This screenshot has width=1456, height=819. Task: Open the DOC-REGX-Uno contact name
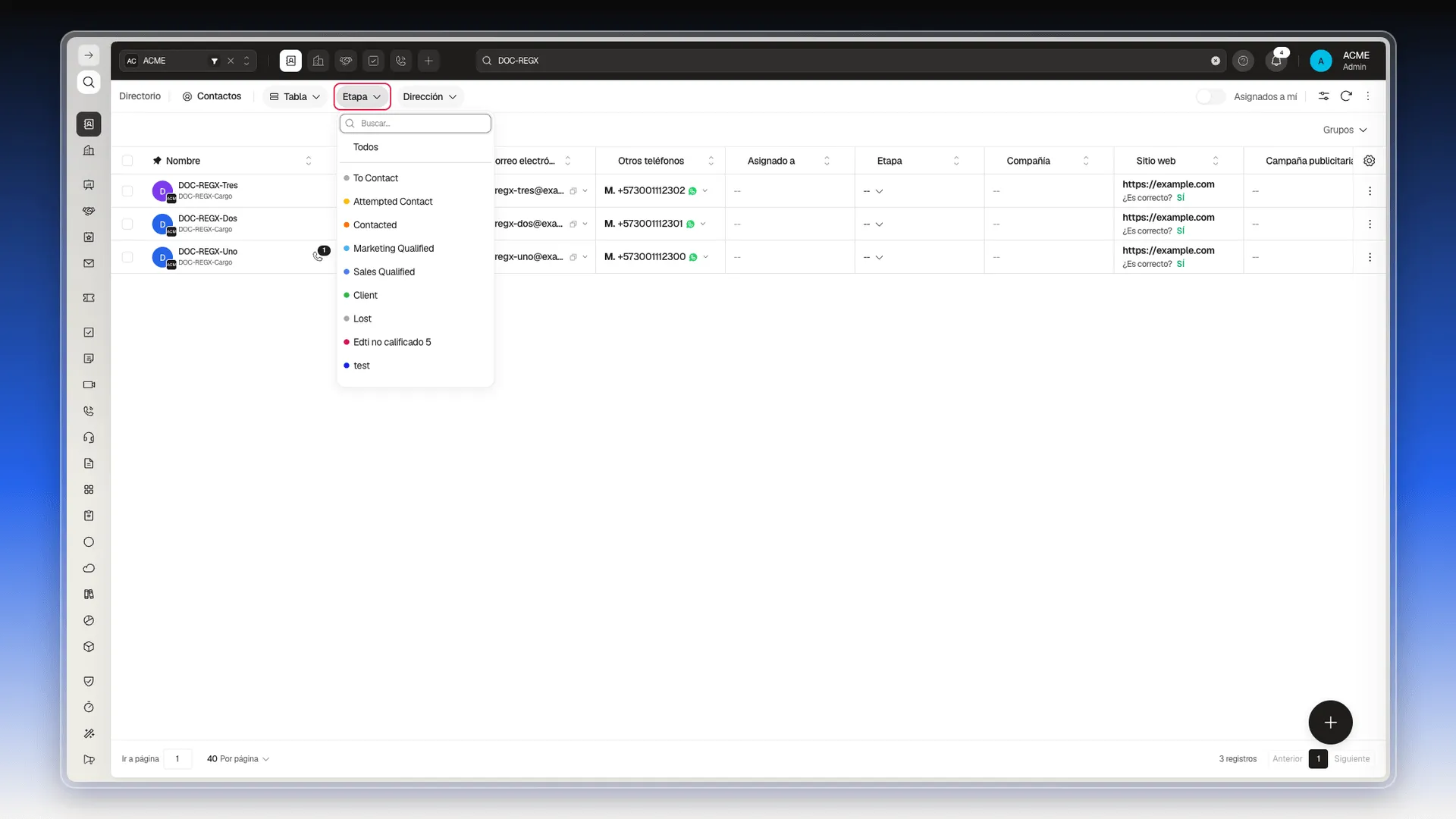click(x=208, y=252)
